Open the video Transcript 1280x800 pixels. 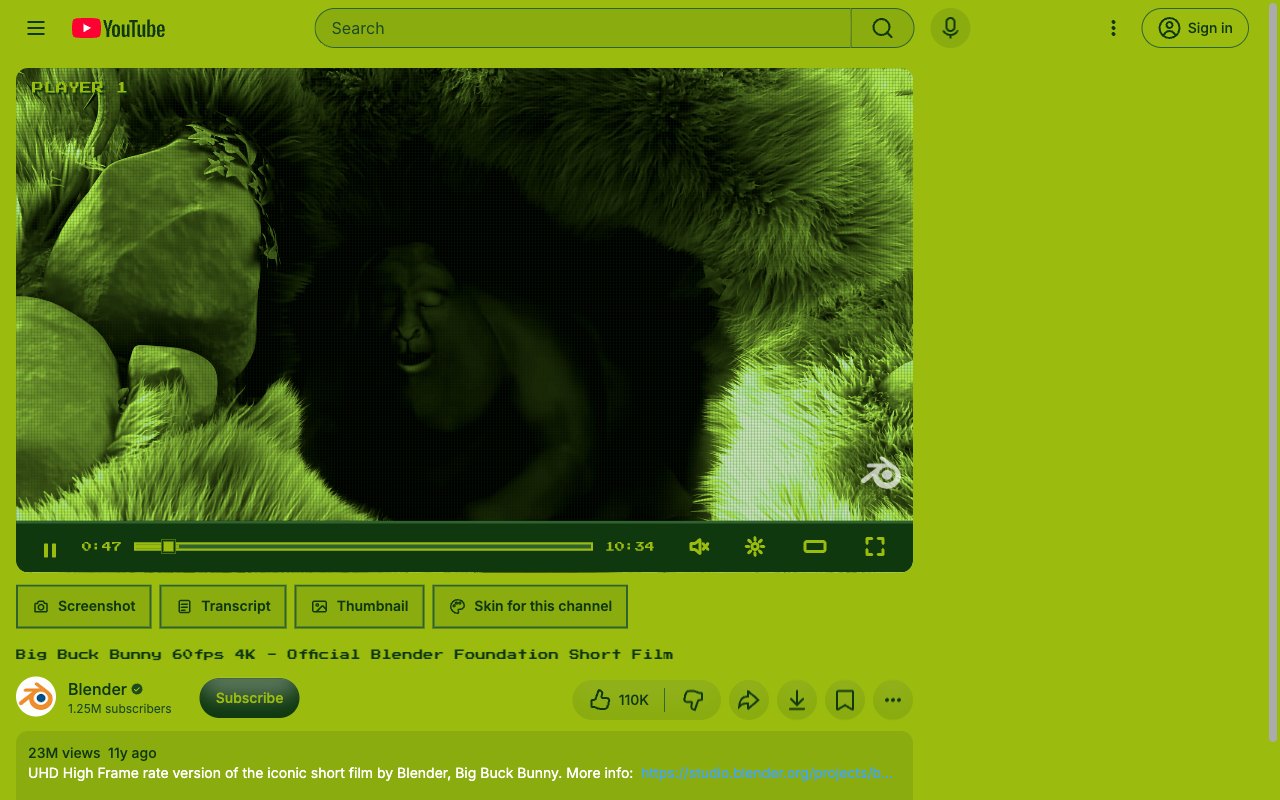[223, 606]
